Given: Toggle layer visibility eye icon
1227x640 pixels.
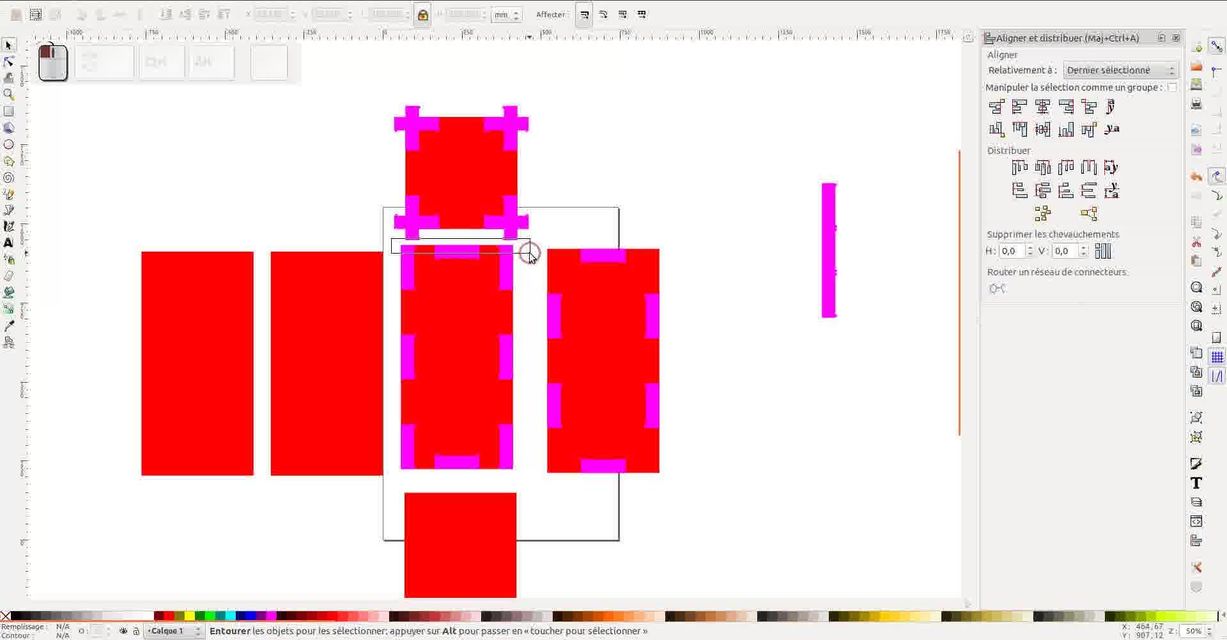Looking at the screenshot, I should pos(123,631).
